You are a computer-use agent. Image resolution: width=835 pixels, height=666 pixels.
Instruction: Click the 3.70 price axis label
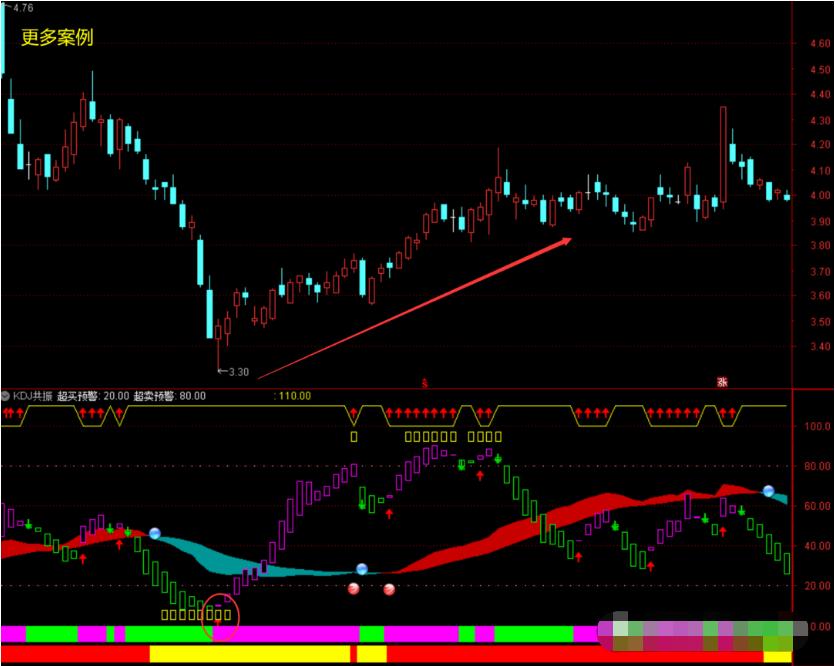click(820, 272)
